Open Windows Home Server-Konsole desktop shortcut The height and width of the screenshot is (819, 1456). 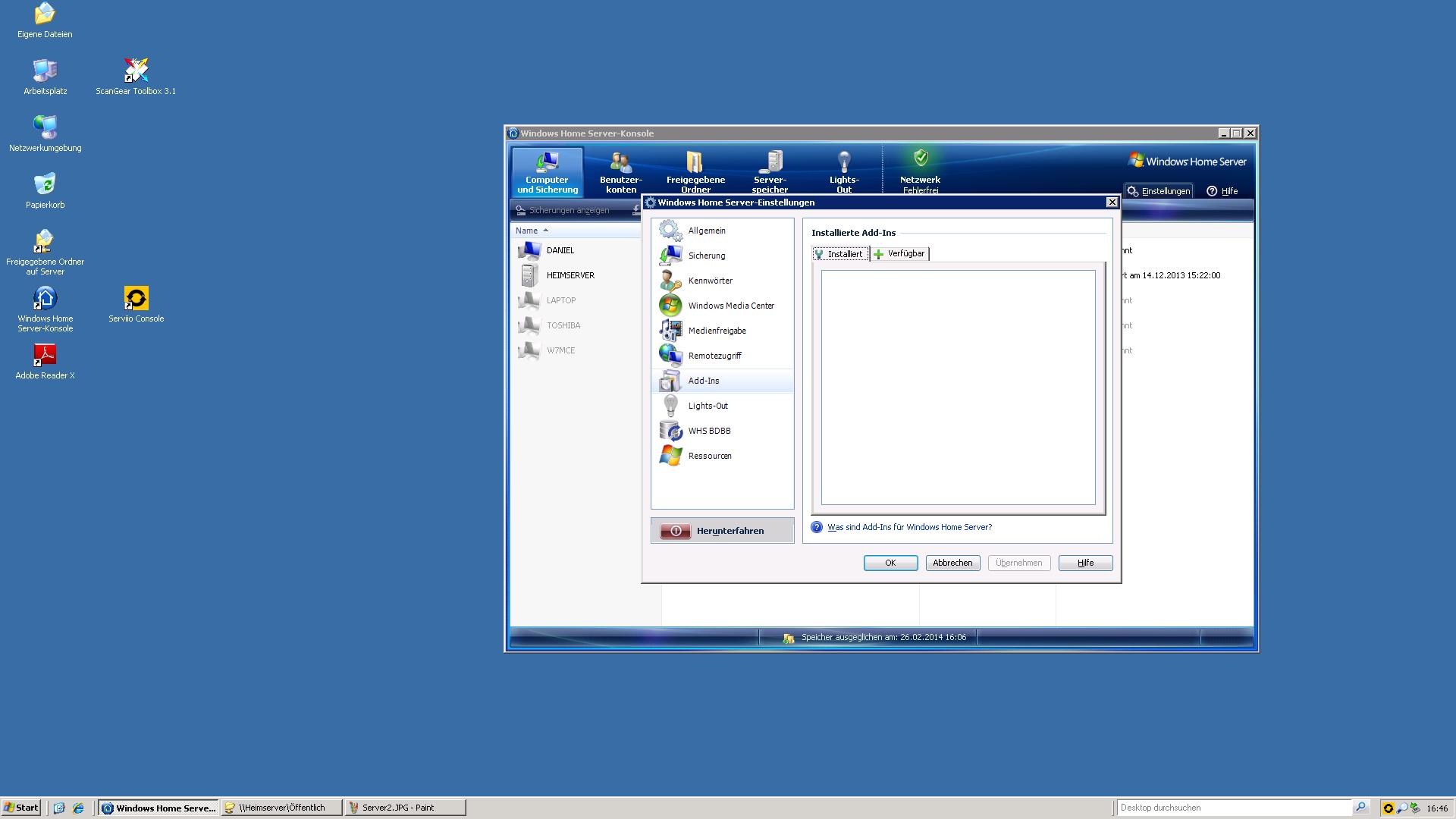[45, 309]
